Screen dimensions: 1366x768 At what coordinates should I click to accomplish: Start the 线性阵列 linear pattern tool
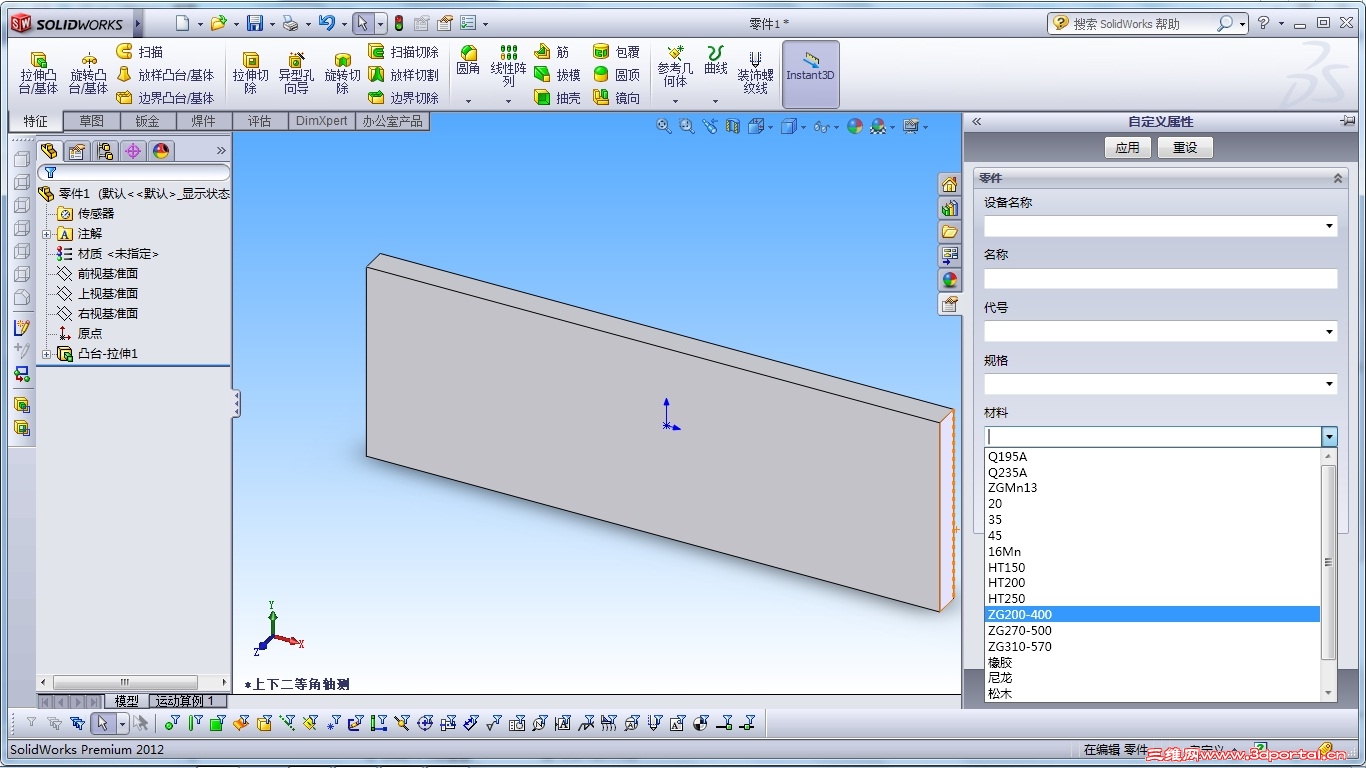[508, 66]
